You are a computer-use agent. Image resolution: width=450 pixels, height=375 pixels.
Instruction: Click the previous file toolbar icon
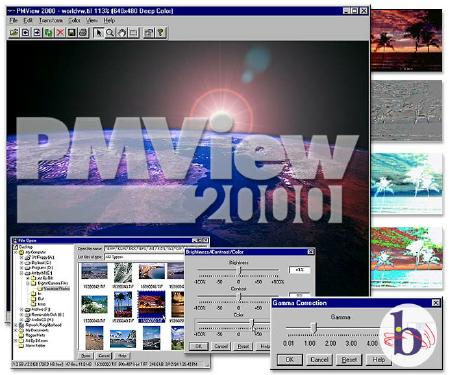click(25, 32)
